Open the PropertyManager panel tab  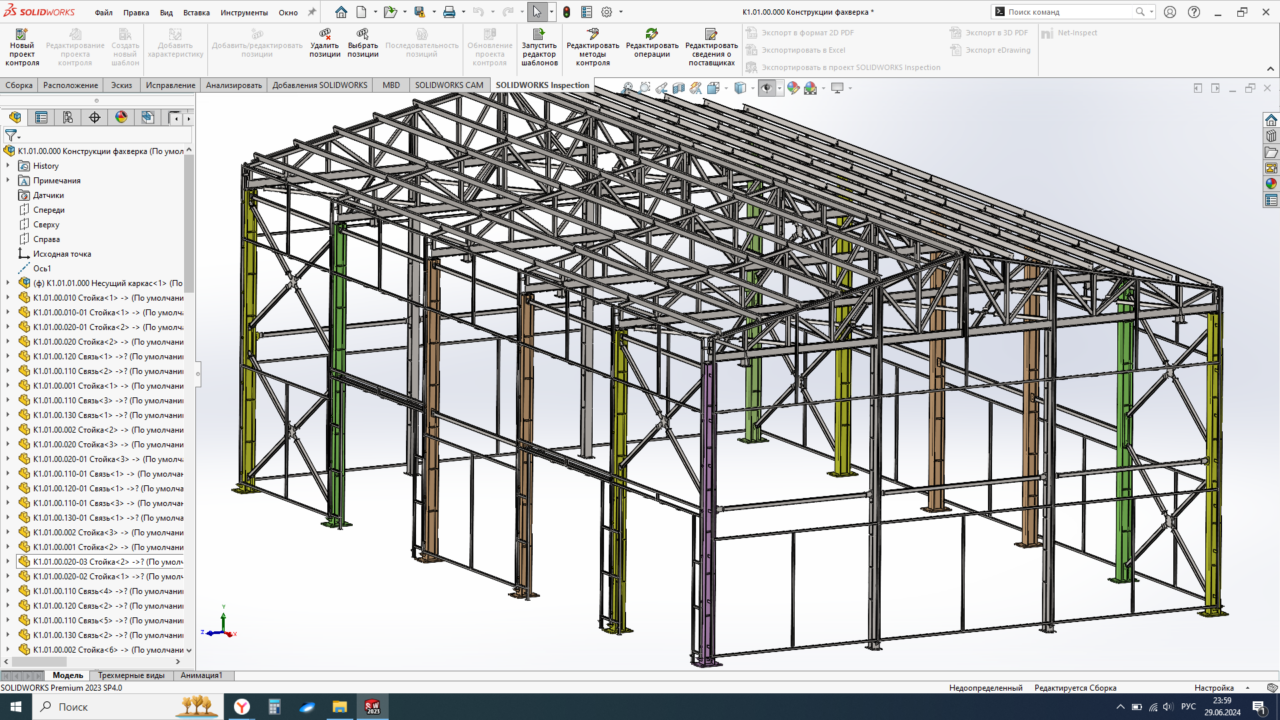tap(41, 117)
